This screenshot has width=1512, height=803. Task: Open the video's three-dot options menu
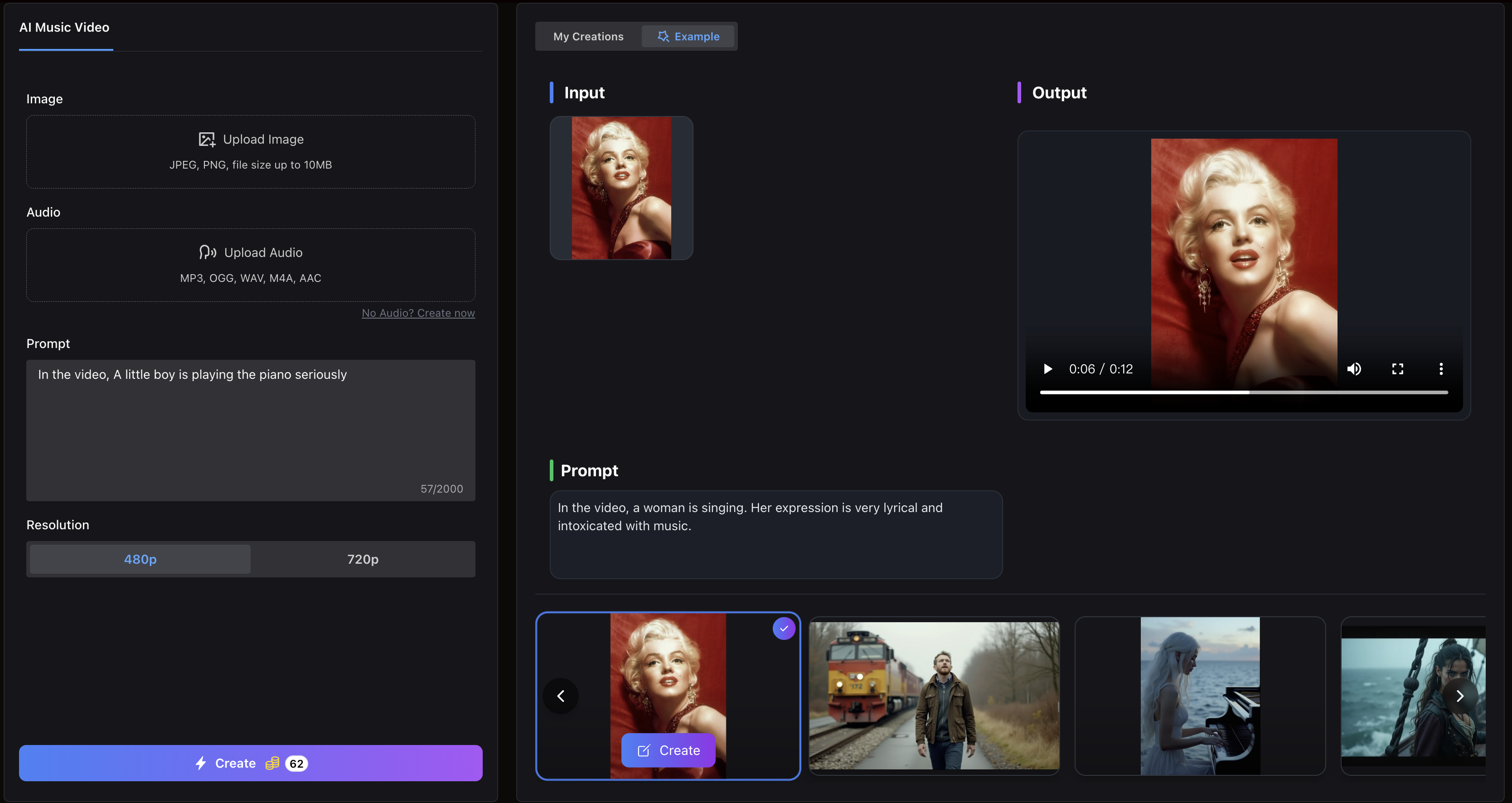tap(1441, 368)
